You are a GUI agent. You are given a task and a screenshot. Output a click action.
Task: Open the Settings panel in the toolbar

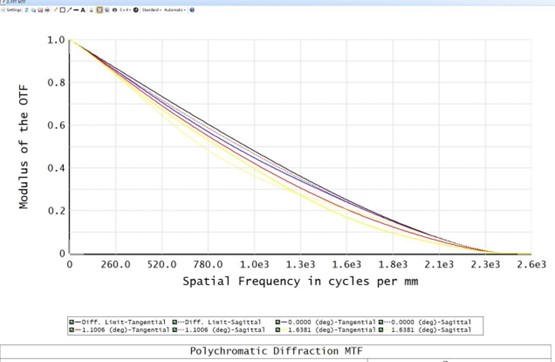coord(12,10)
